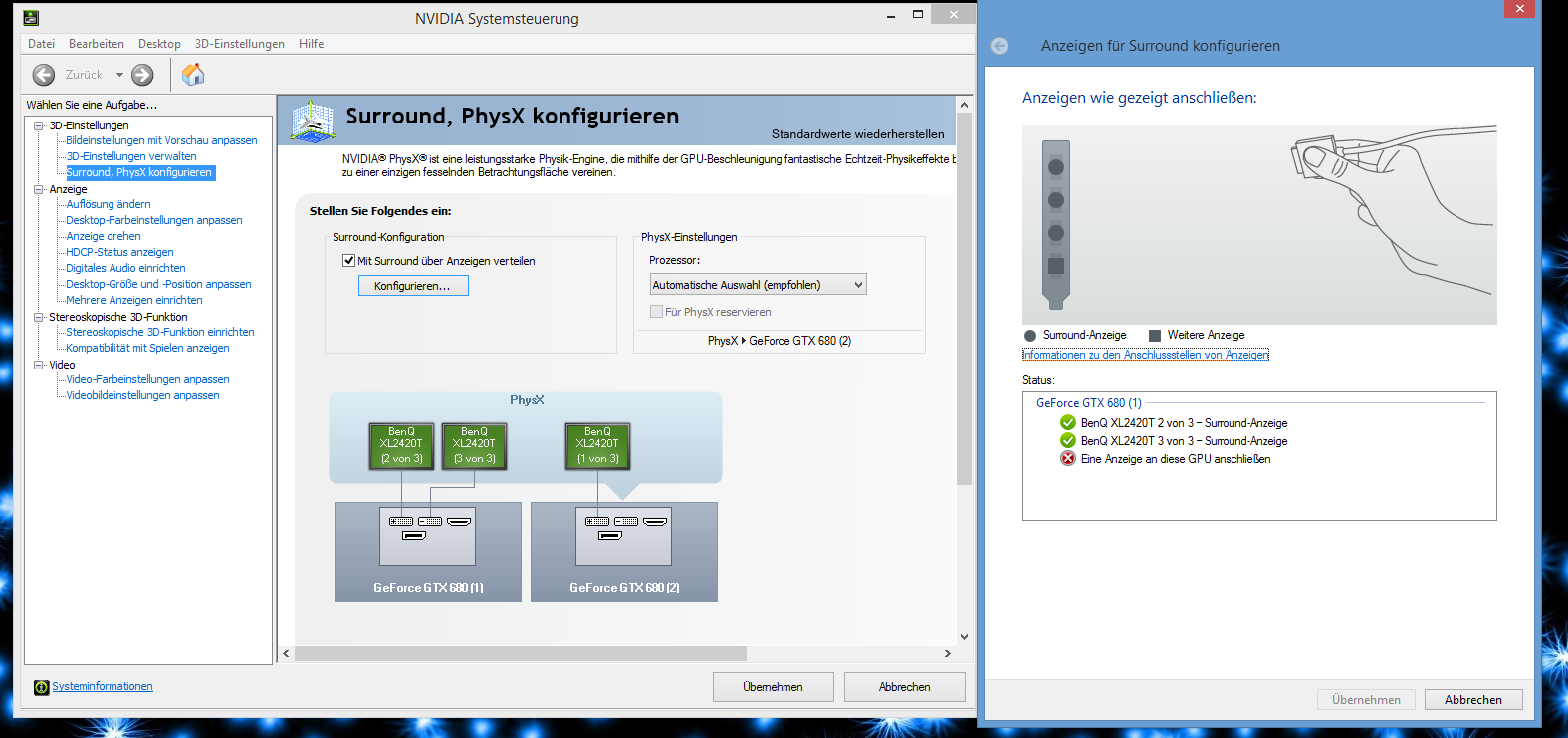1568x738 pixels.
Task: Toggle Mit Surround über Anzeigen verteilen
Action: coord(349,261)
